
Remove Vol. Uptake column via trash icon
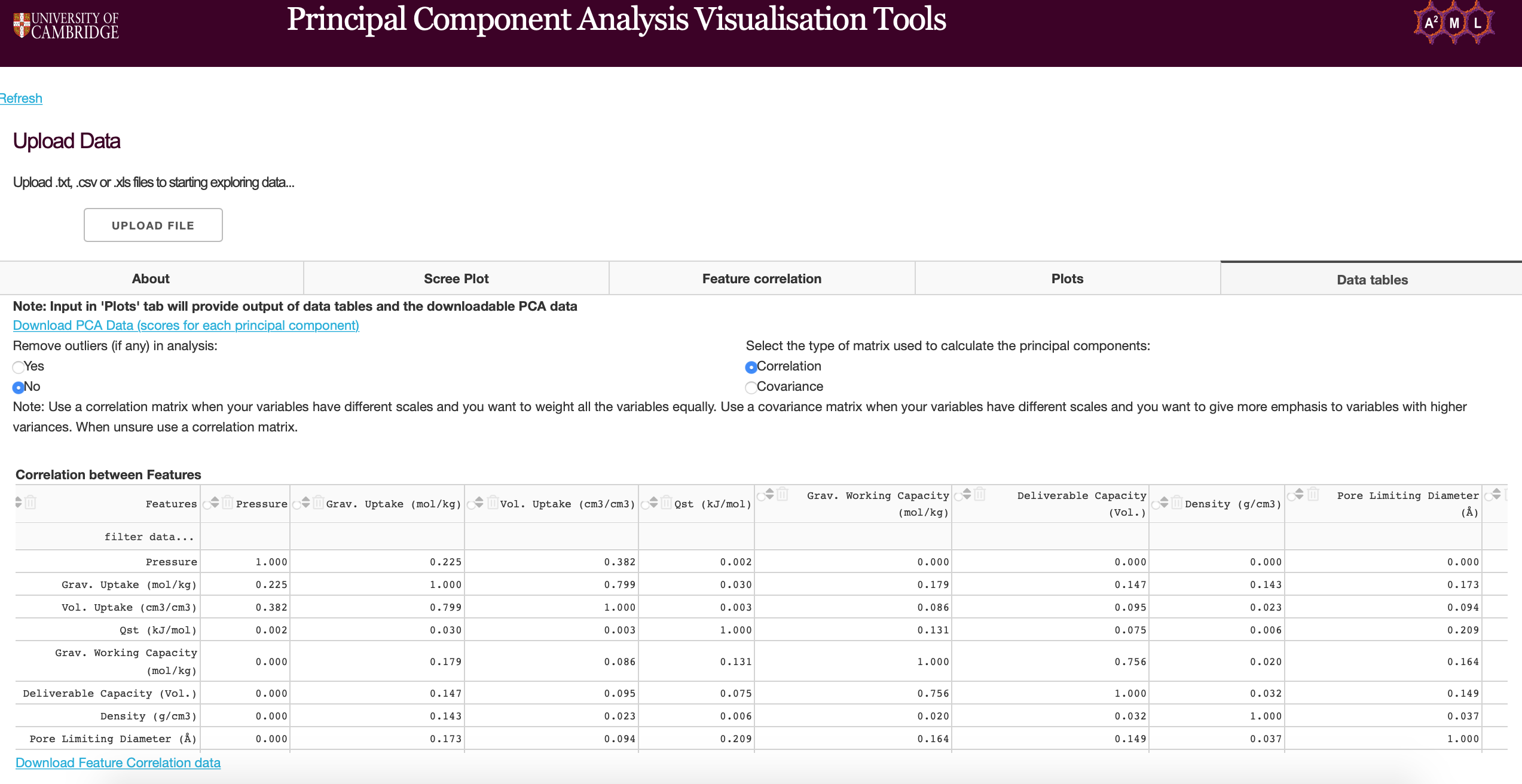(x=492, y=503)
